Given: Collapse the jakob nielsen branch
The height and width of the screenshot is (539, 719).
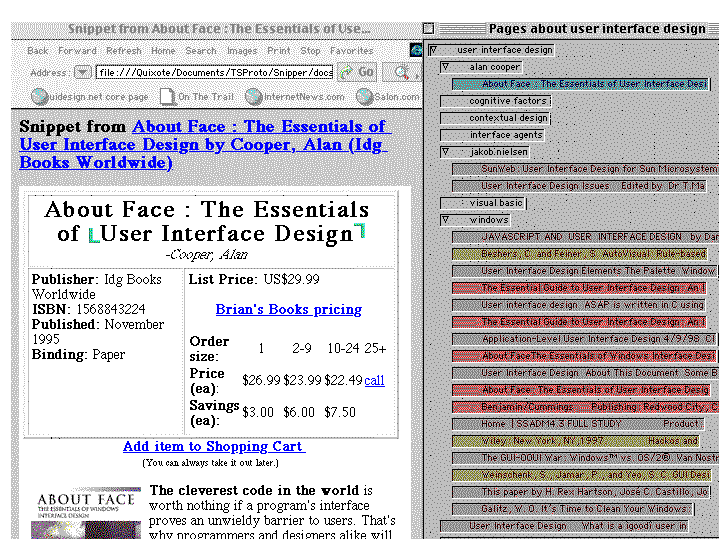Looking at the screenshot, I should click(446, 152).
